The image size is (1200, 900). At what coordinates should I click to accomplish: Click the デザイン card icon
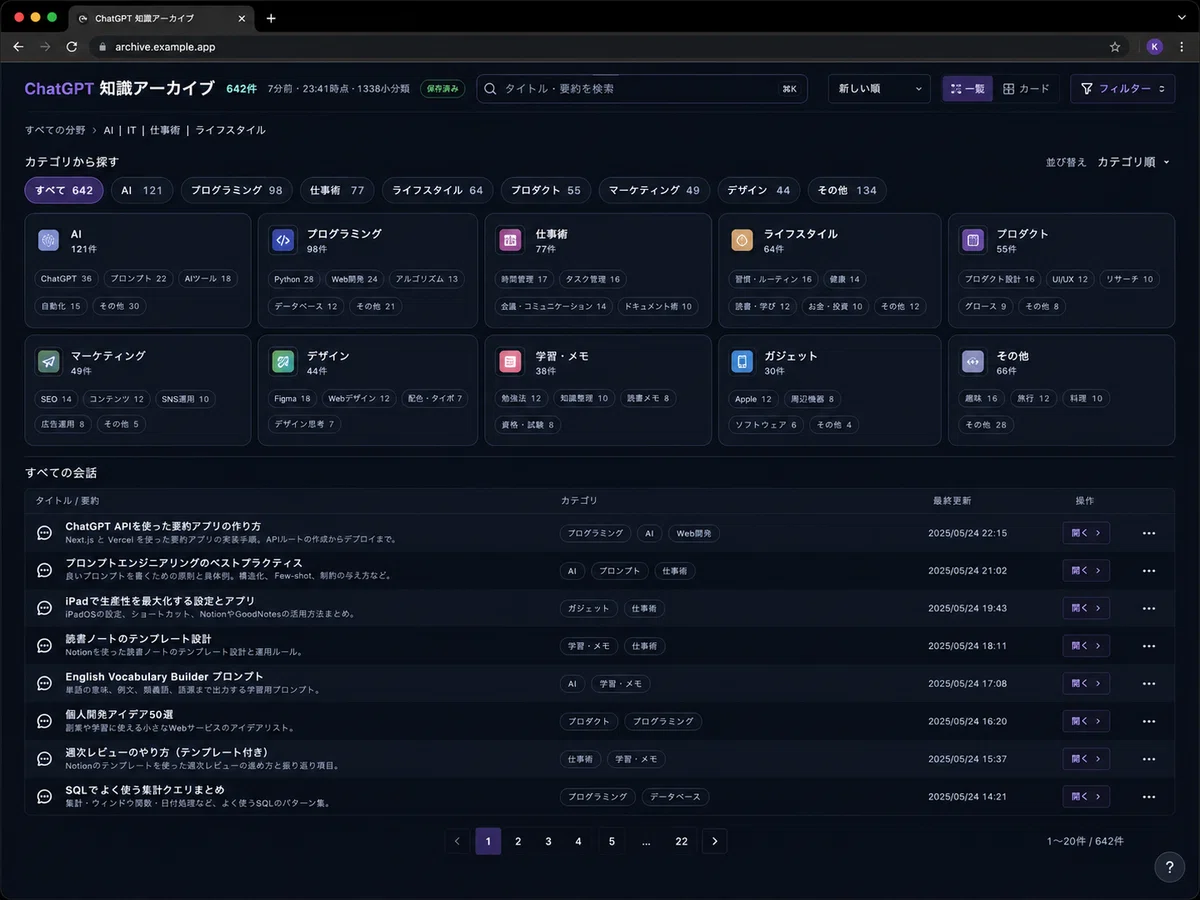283,362
